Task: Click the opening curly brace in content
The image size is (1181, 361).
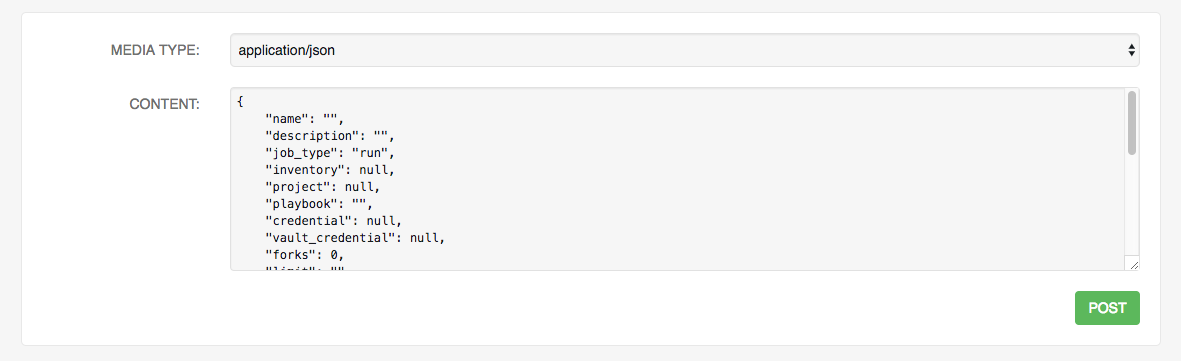Action: 240,101
